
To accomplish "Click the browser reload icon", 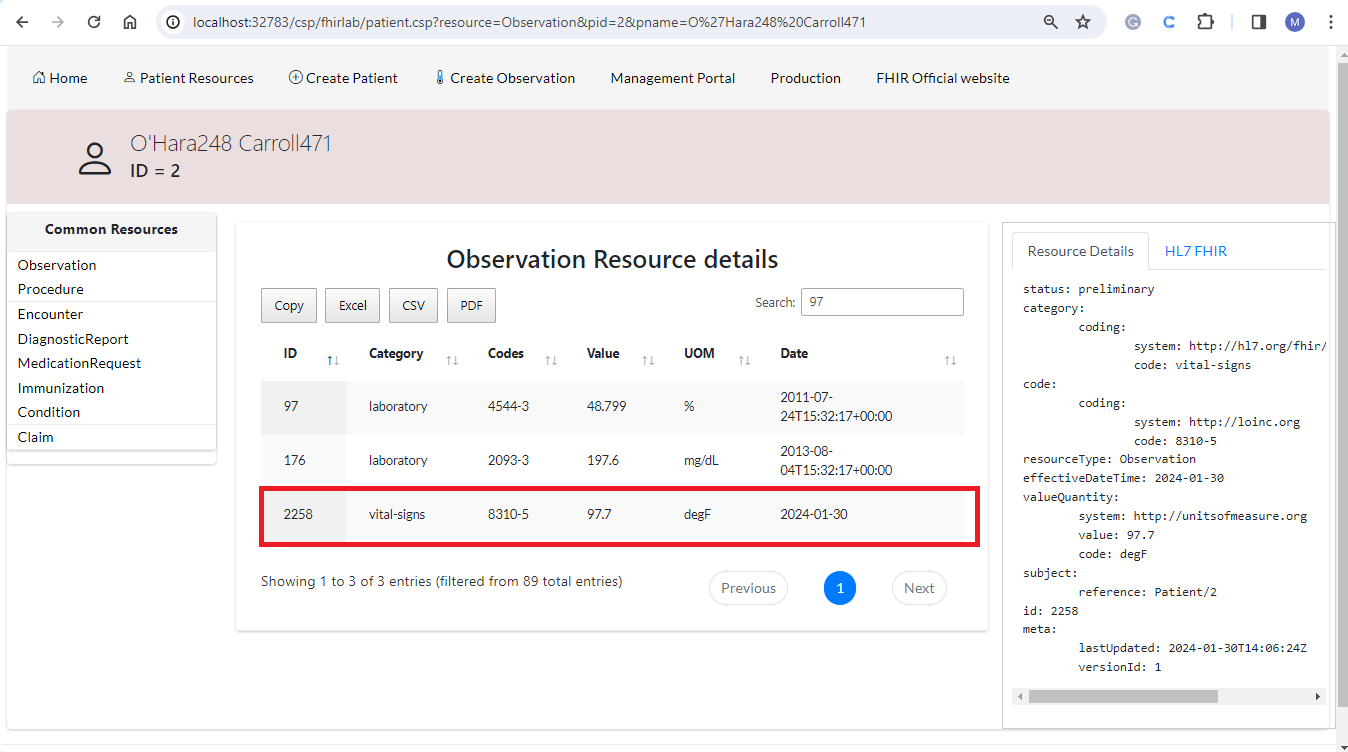I will pyautogui.click(x=94, y=22).
